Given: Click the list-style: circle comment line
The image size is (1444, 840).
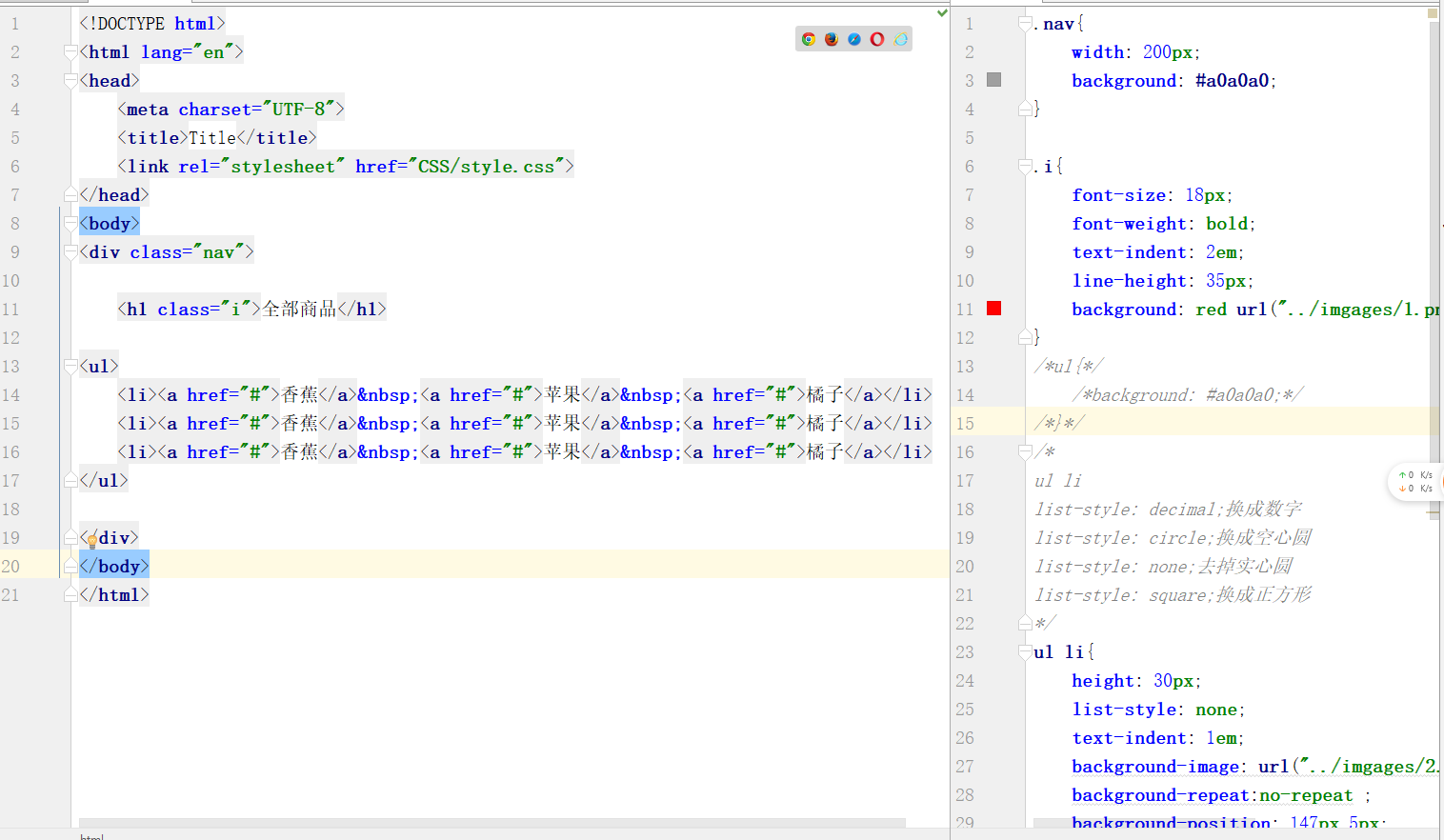Looking at the screenshot, I should click(x=1173, y=537).
